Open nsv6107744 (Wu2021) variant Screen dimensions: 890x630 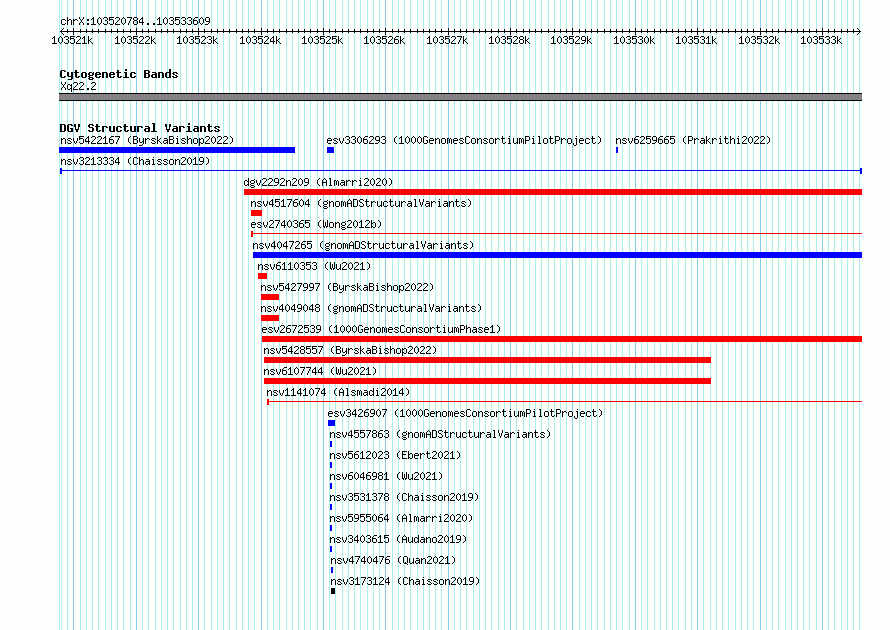click(x=320, y=371)
